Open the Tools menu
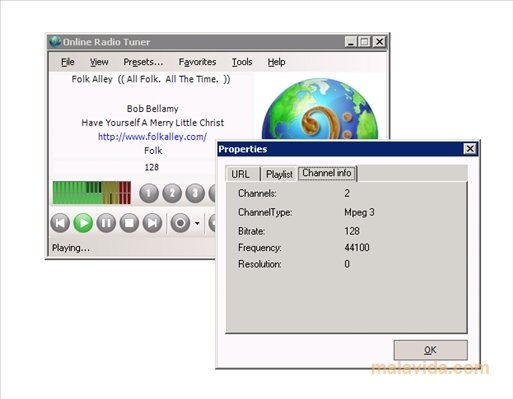Screen dimensions: 513x399 (x=242, y=62)
